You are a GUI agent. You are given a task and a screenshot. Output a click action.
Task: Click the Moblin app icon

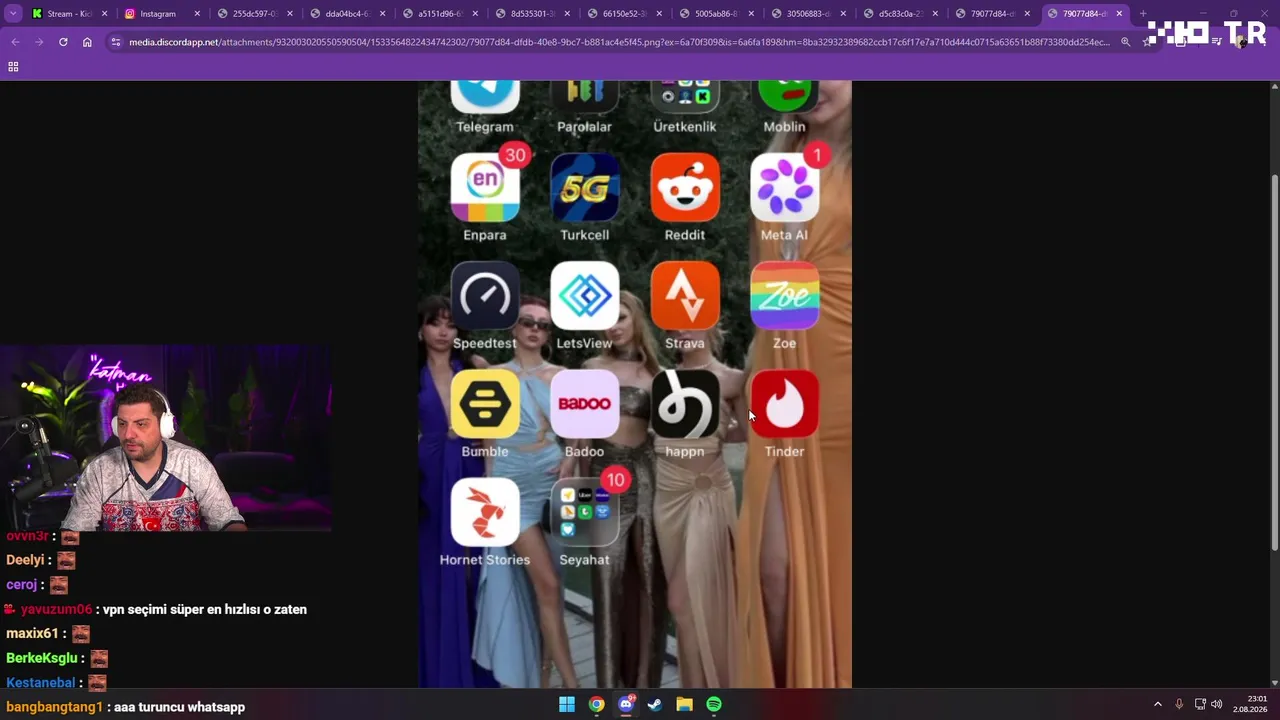[x=785, y=97]
